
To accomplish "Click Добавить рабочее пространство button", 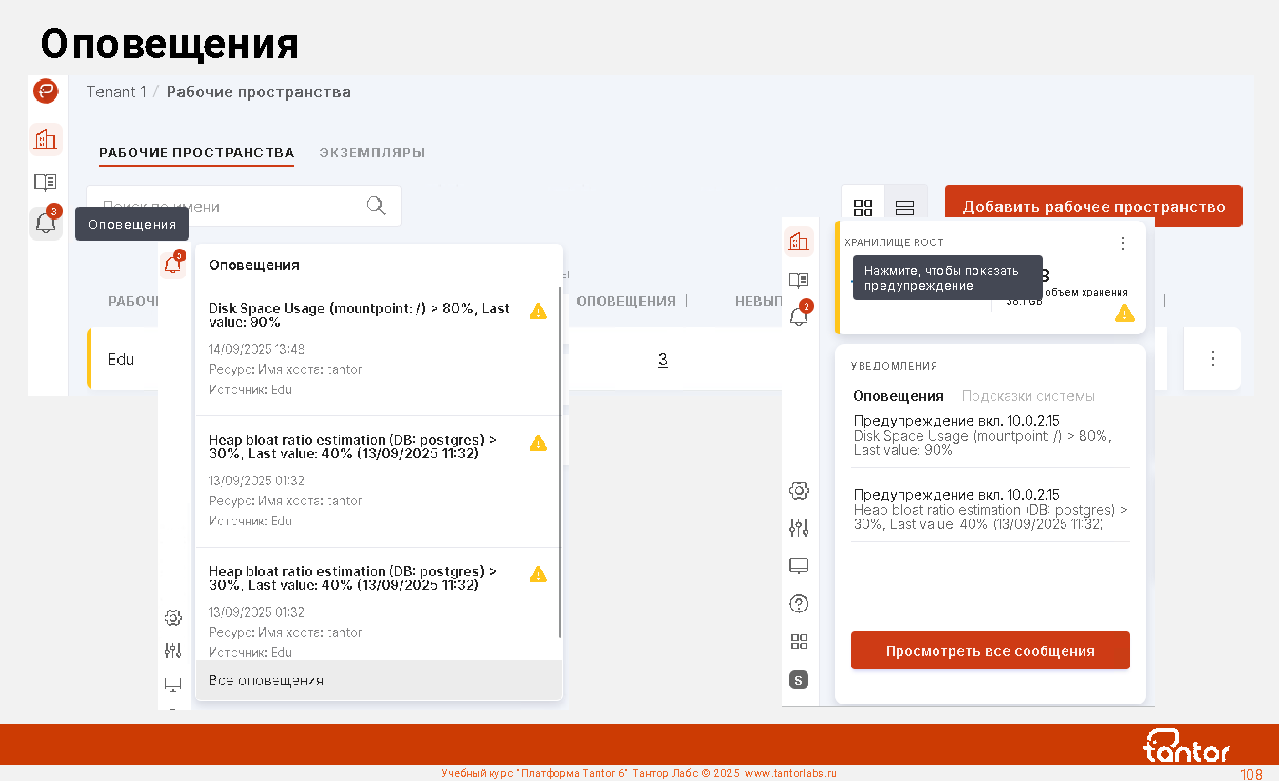I will [1093, 207].
